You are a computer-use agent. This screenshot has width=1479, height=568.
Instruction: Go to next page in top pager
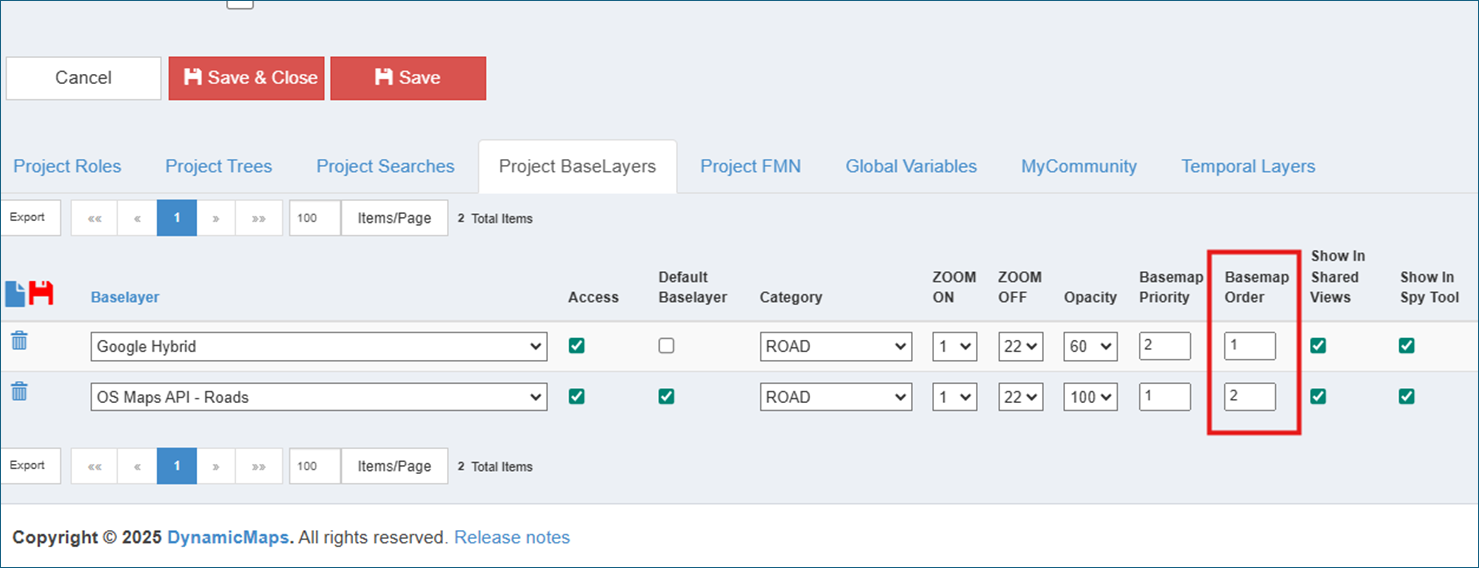[216, 218]
